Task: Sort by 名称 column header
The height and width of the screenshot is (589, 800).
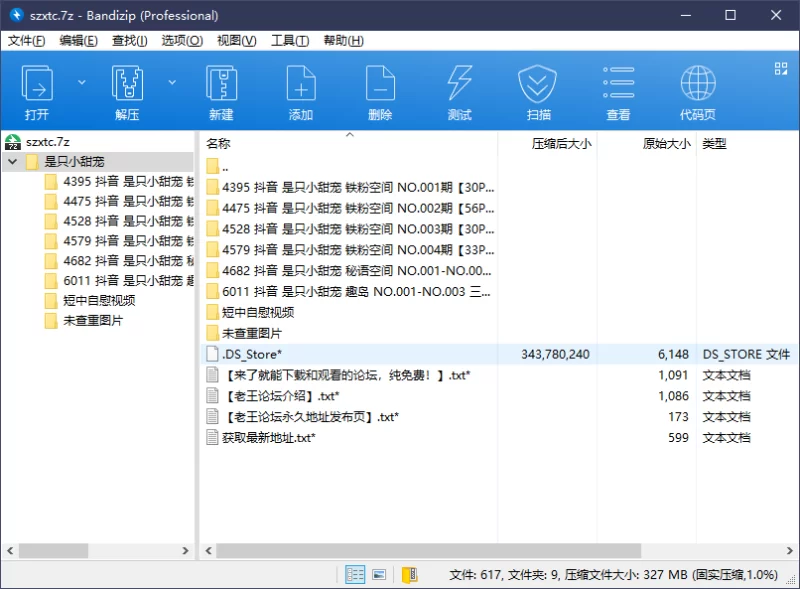Action: click(x=348, y=143)
